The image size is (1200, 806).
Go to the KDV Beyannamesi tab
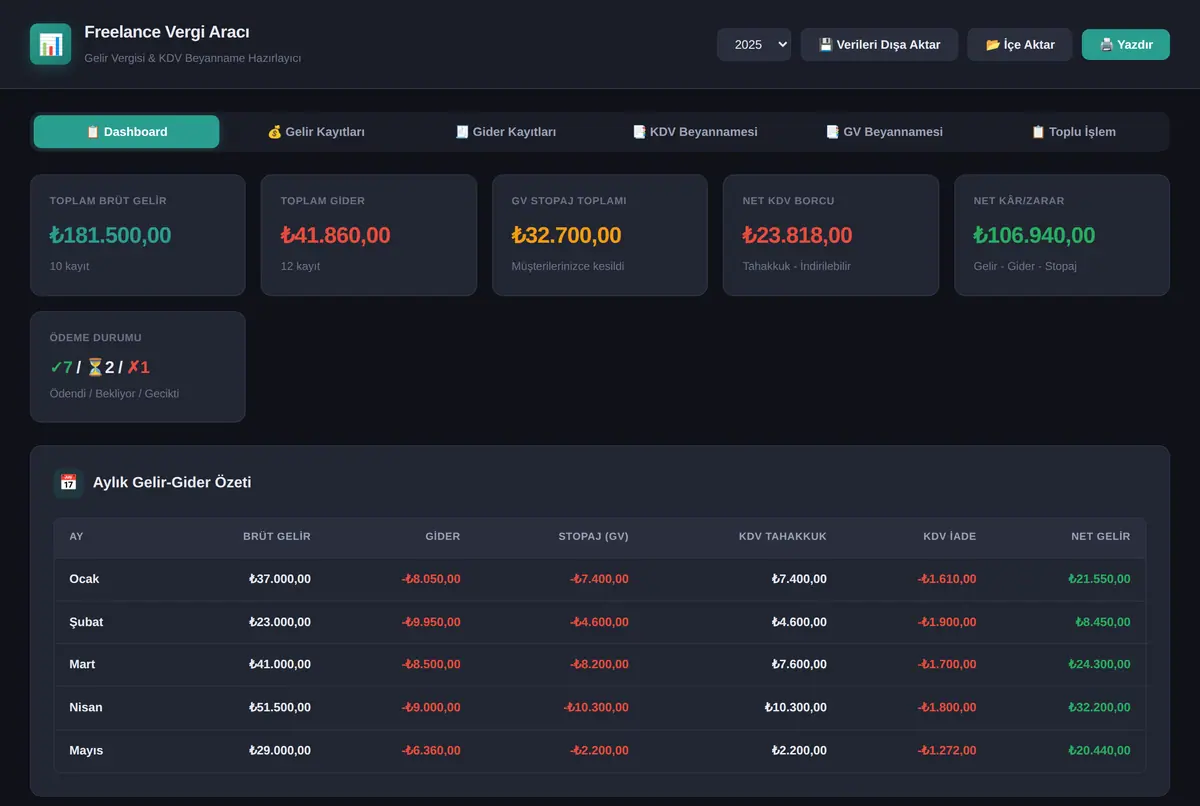[695, 132]
